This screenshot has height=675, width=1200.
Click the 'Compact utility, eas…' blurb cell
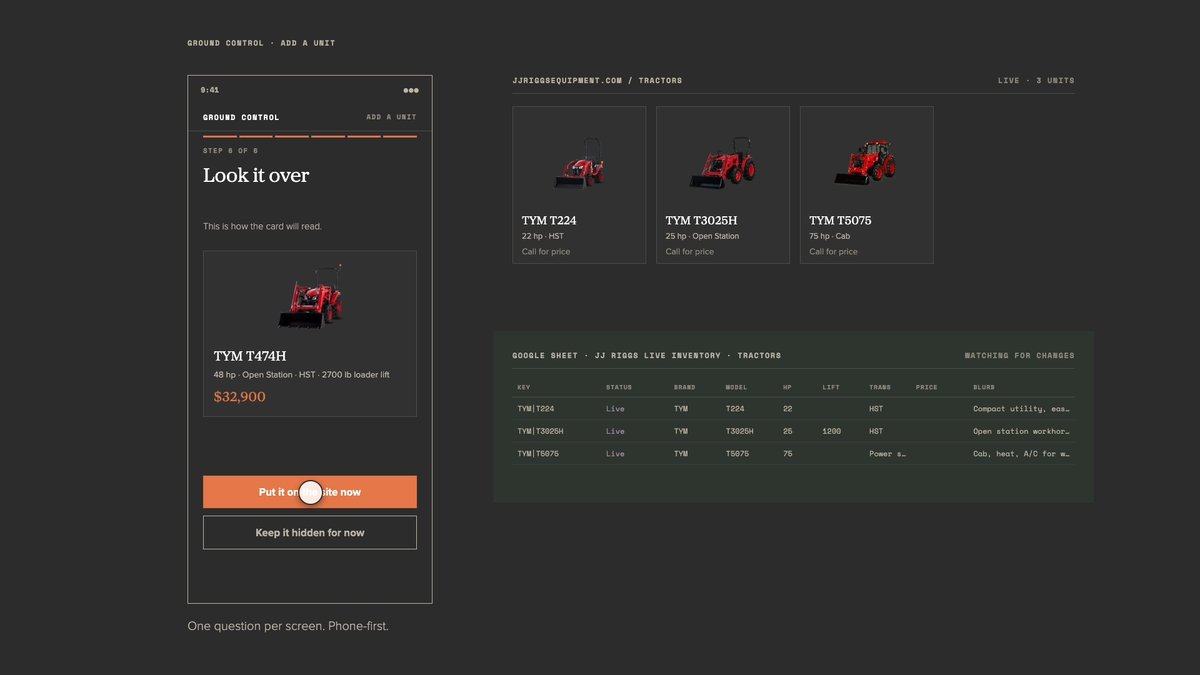(x=1021, y=409)
